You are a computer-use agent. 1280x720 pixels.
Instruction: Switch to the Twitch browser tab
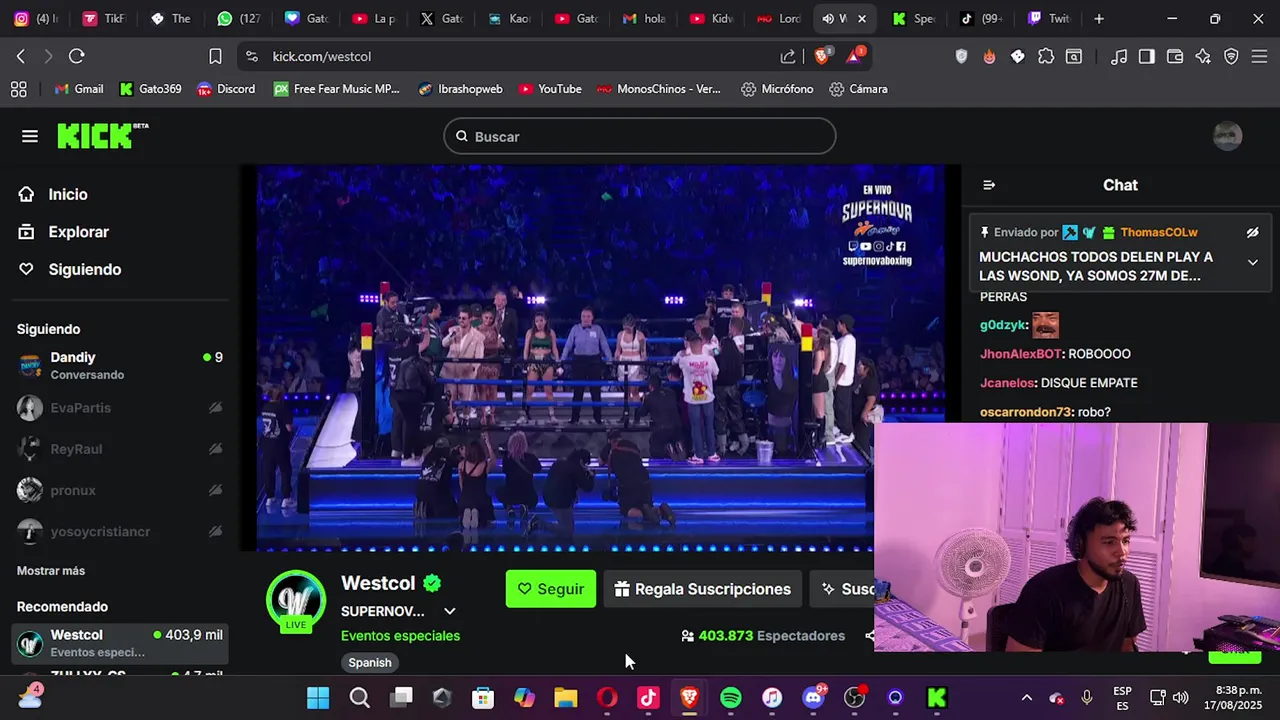(1049, 19)
